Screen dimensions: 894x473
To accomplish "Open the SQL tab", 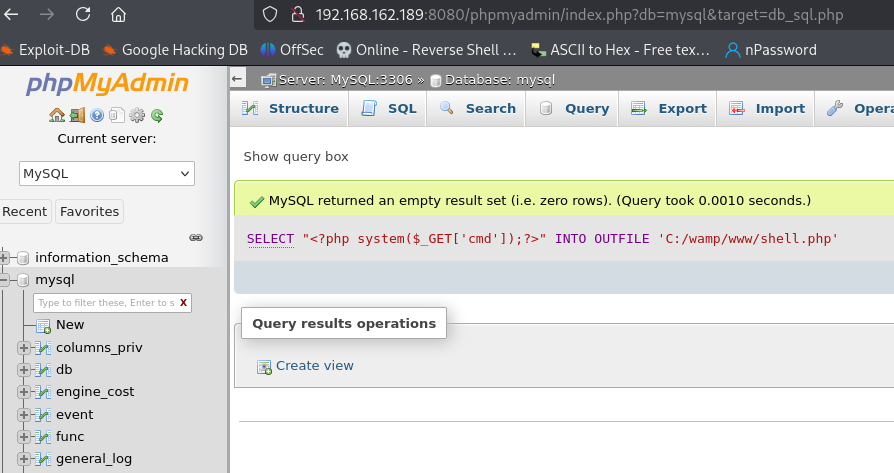I will pos(388,108).
